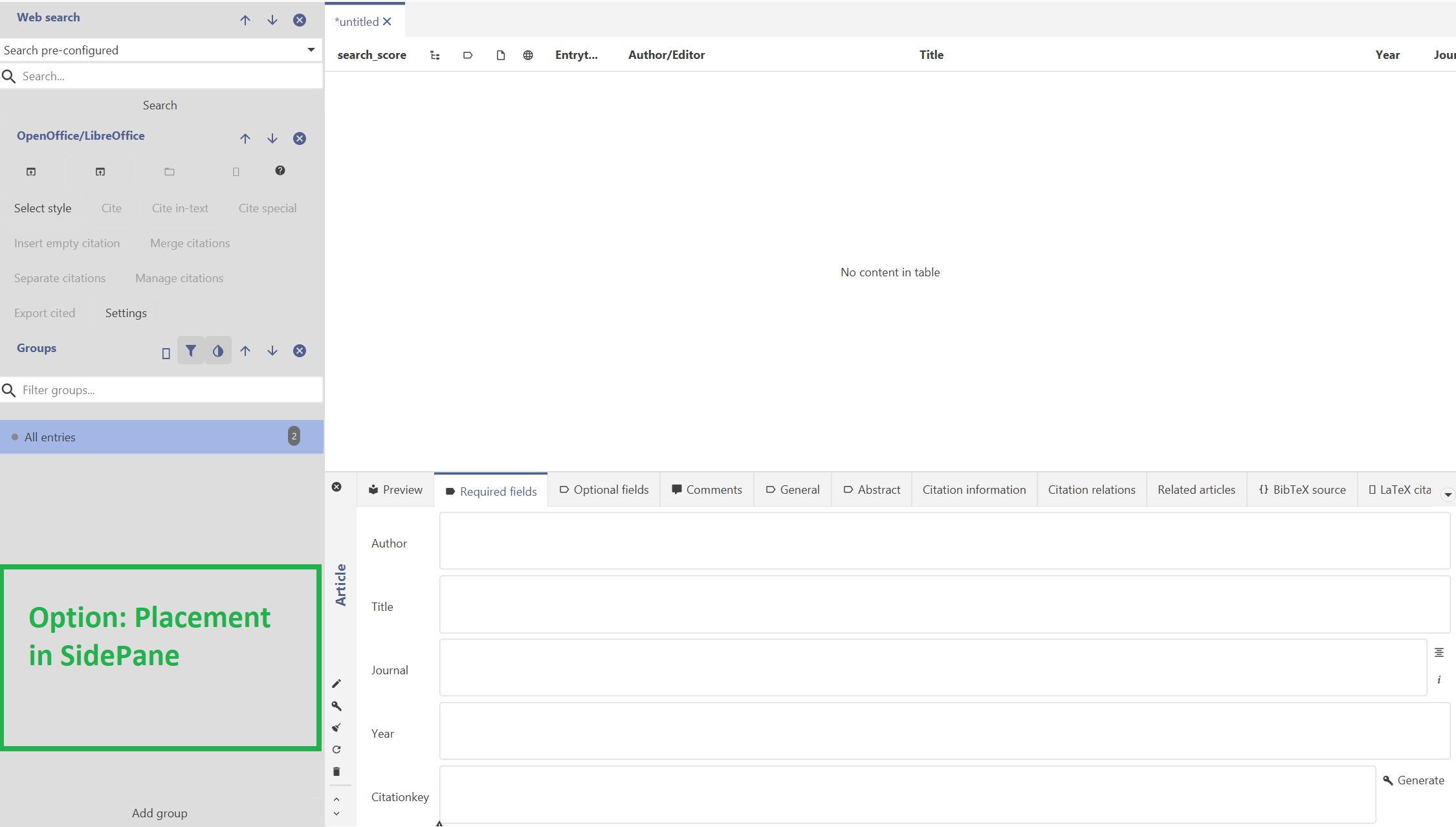The image size is (1456, 827).
Task: Expand the move-up arrow in OpenOffice toolbar
Action: point(245,137)
